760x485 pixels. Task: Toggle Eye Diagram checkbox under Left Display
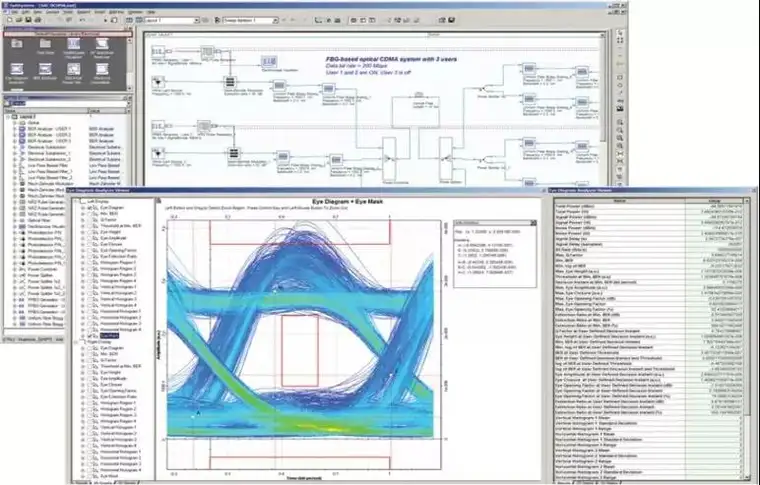pyautogui.click(x=90, y=208)
